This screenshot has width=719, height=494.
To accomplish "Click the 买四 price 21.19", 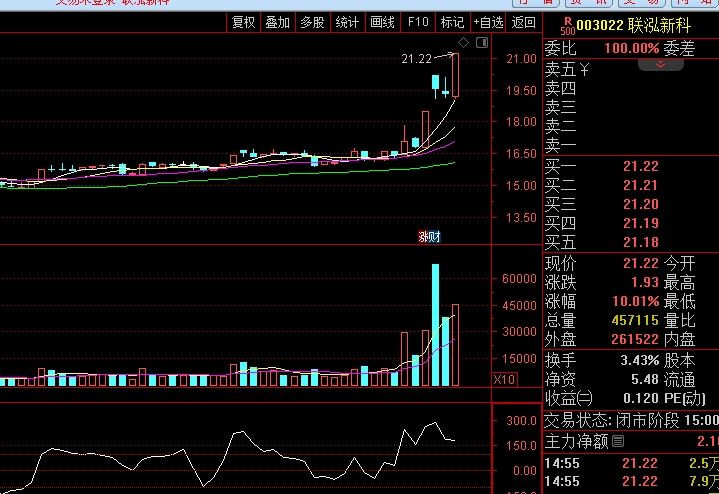I will click(641, 223).
